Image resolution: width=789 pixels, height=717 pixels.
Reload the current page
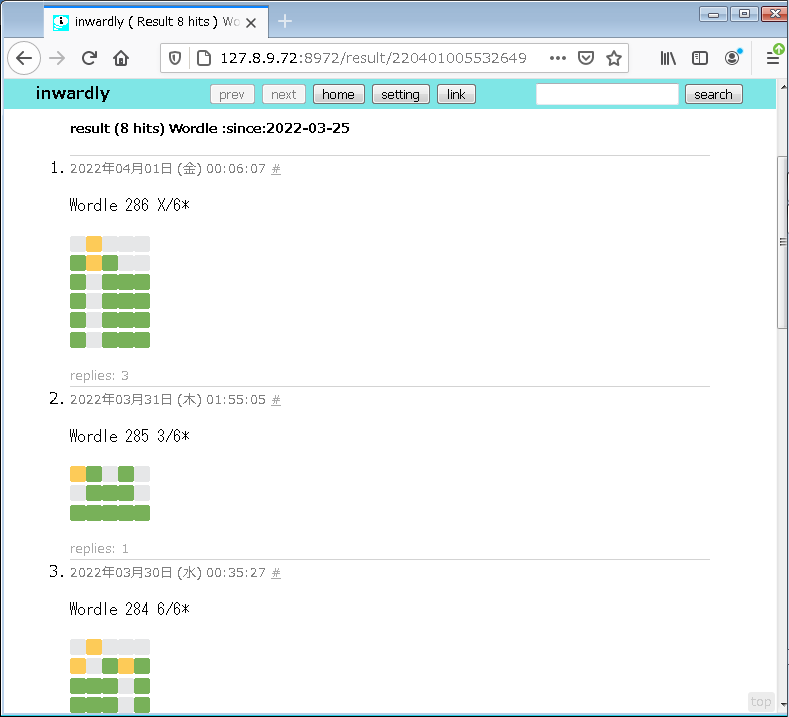coord(90,58)
